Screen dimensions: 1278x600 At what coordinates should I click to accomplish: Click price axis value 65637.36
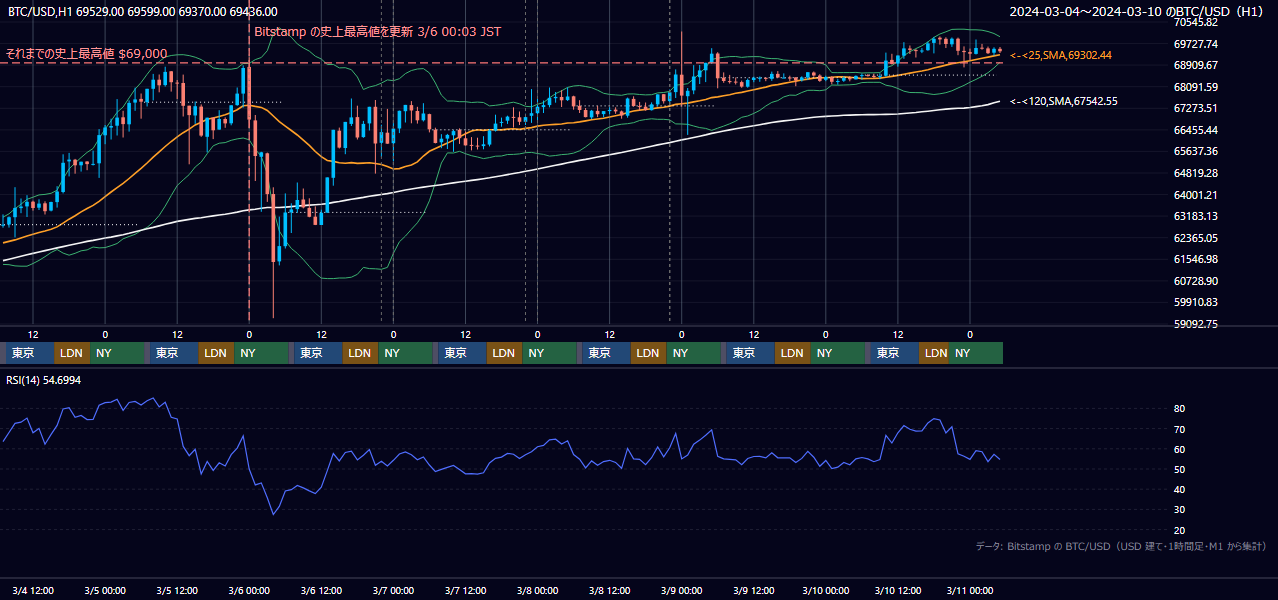[1195, 151]
